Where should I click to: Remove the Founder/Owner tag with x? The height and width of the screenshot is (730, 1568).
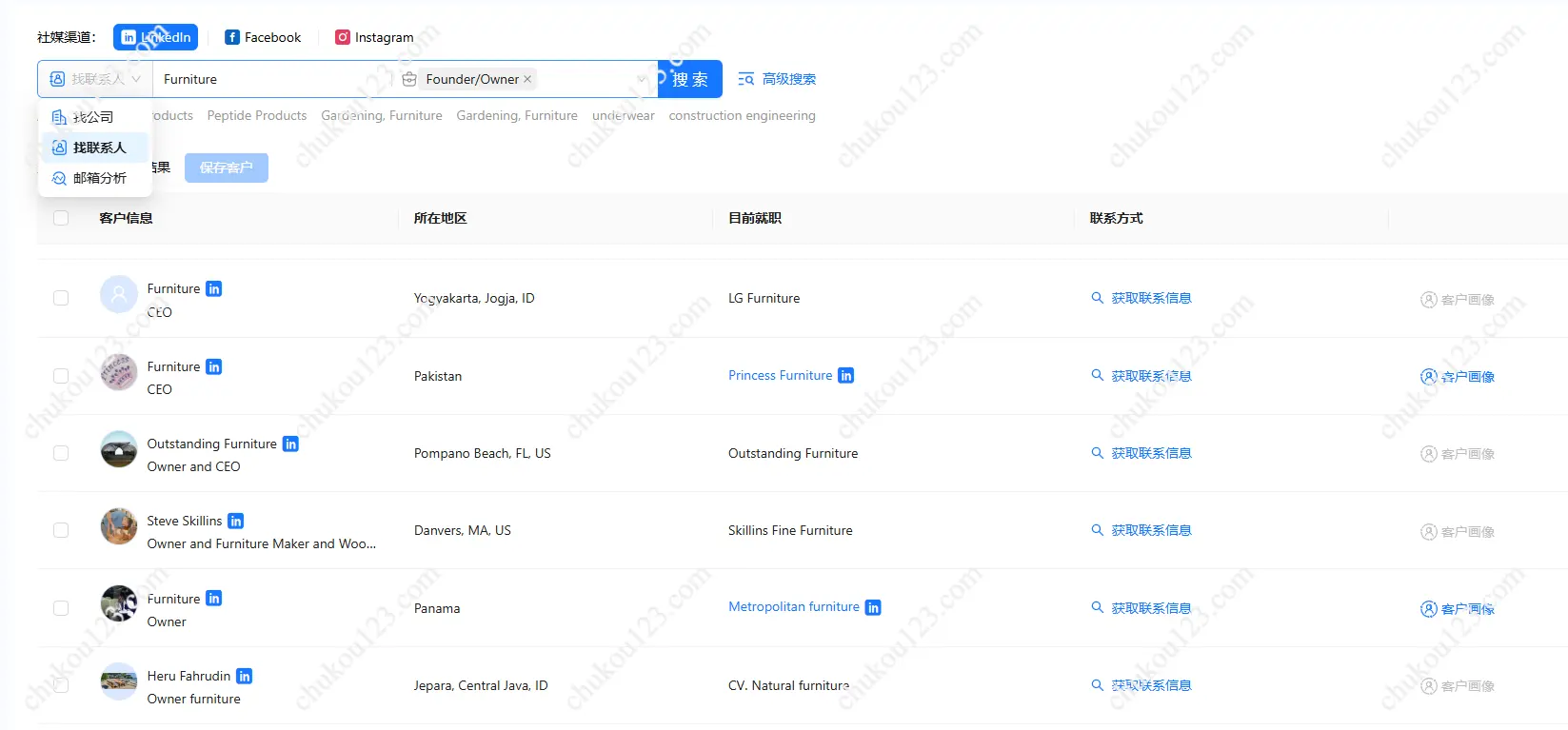pos(527,79)
